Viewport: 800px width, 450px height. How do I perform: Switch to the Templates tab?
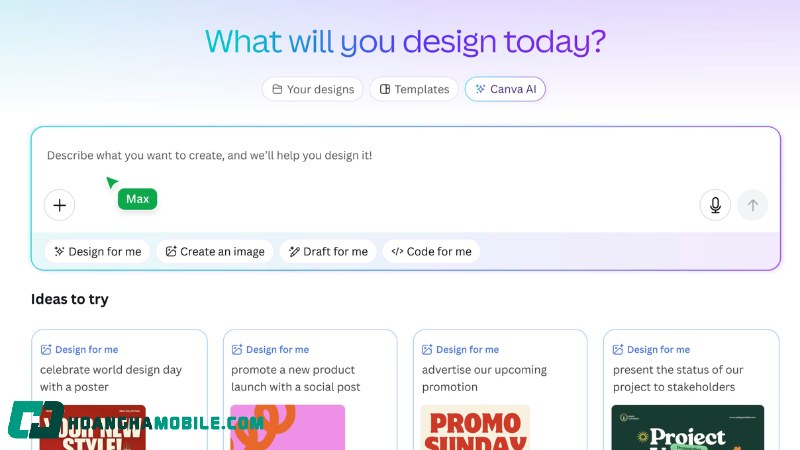point(413,89)
